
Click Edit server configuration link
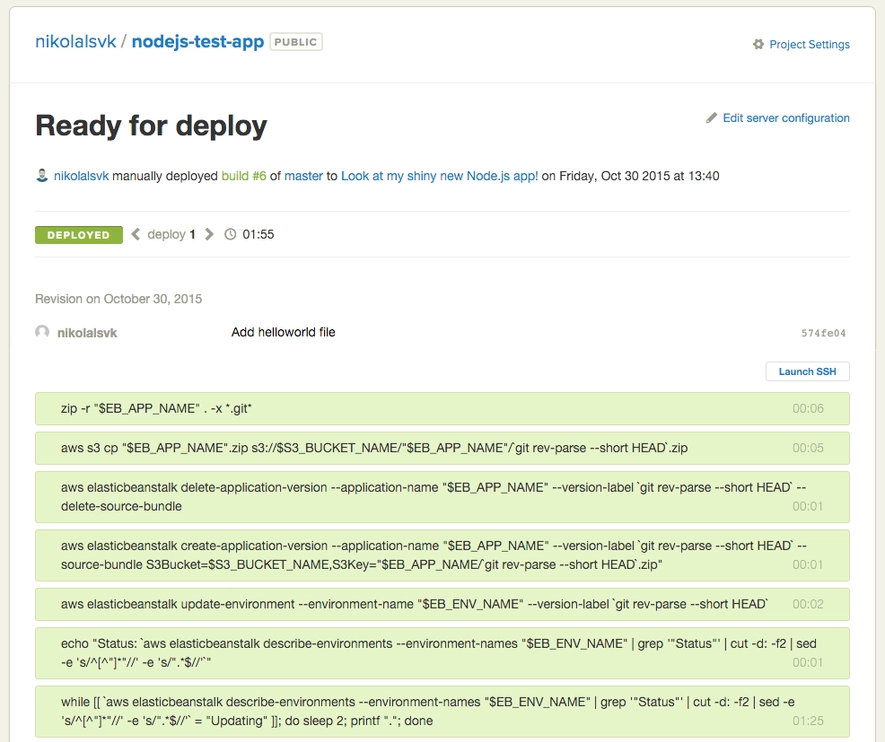click(786, 118)
